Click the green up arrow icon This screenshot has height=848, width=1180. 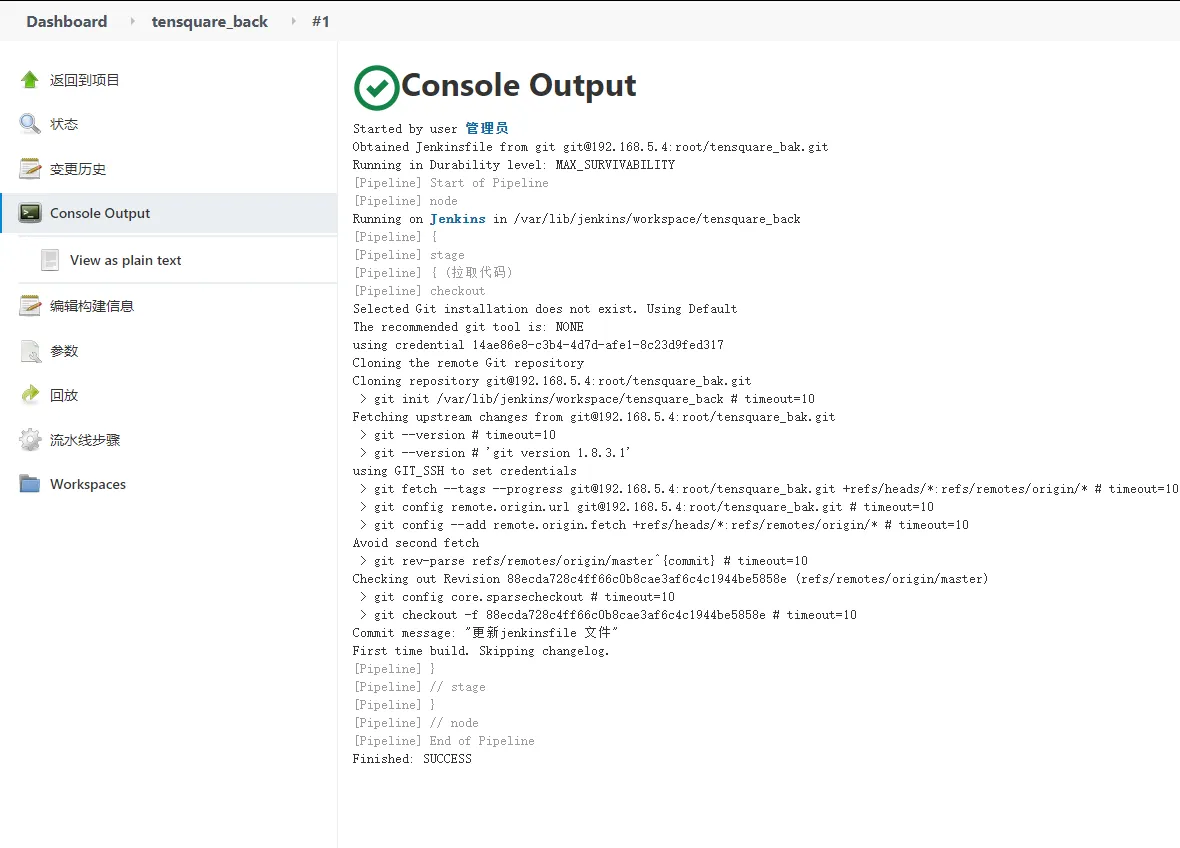point(30,80)
